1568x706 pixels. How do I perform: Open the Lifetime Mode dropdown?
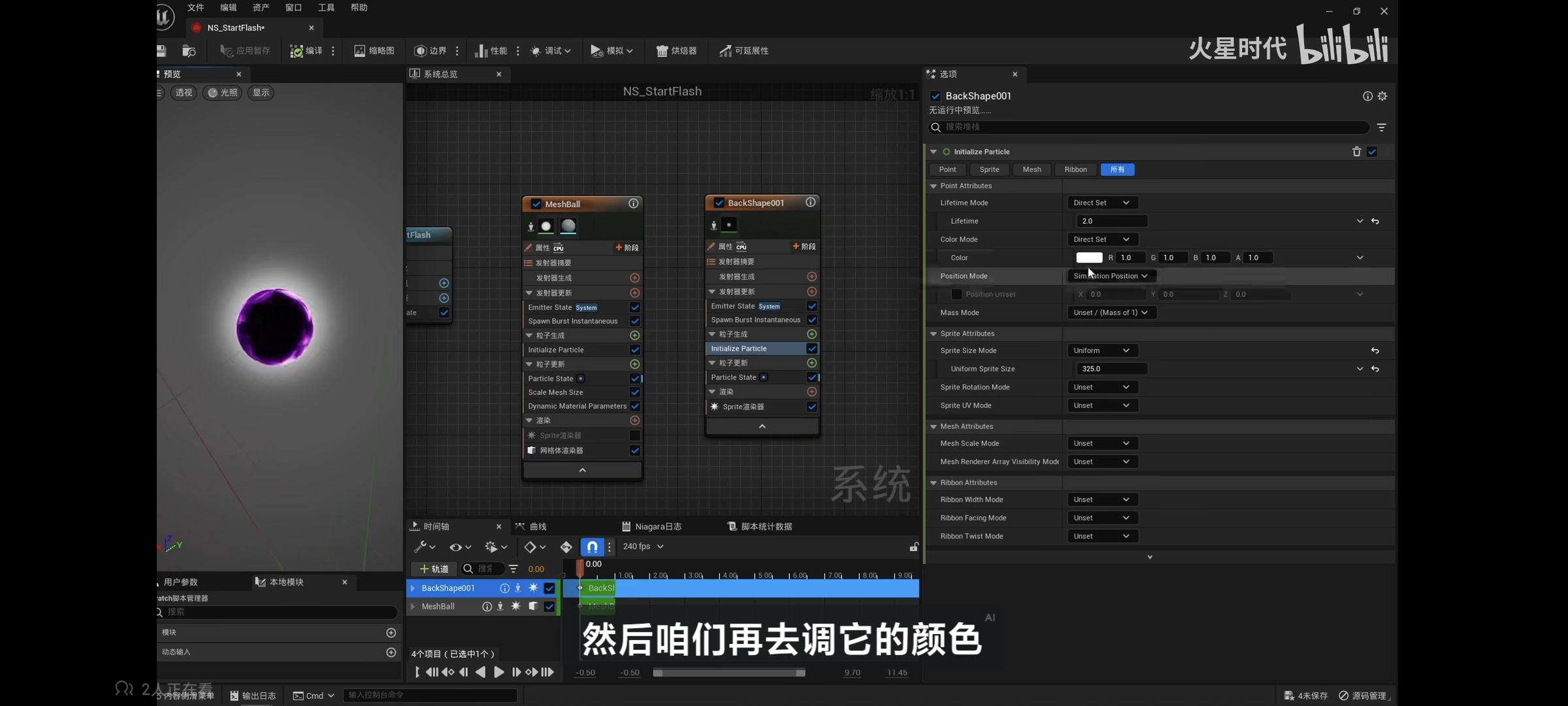1102,203
